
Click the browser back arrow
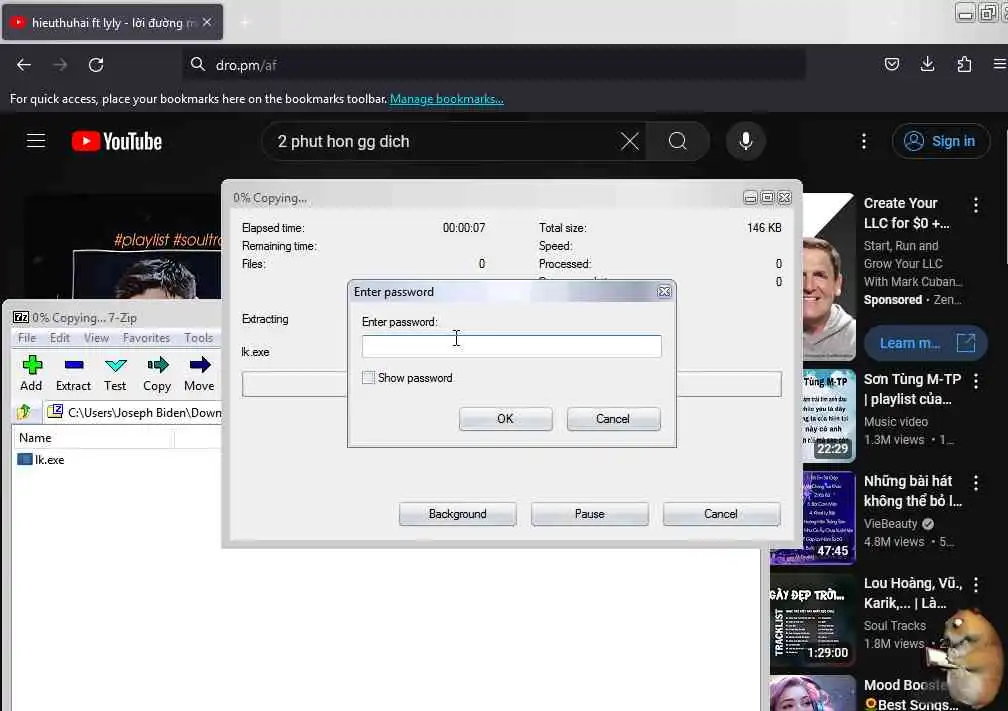(x=24, y=65)
